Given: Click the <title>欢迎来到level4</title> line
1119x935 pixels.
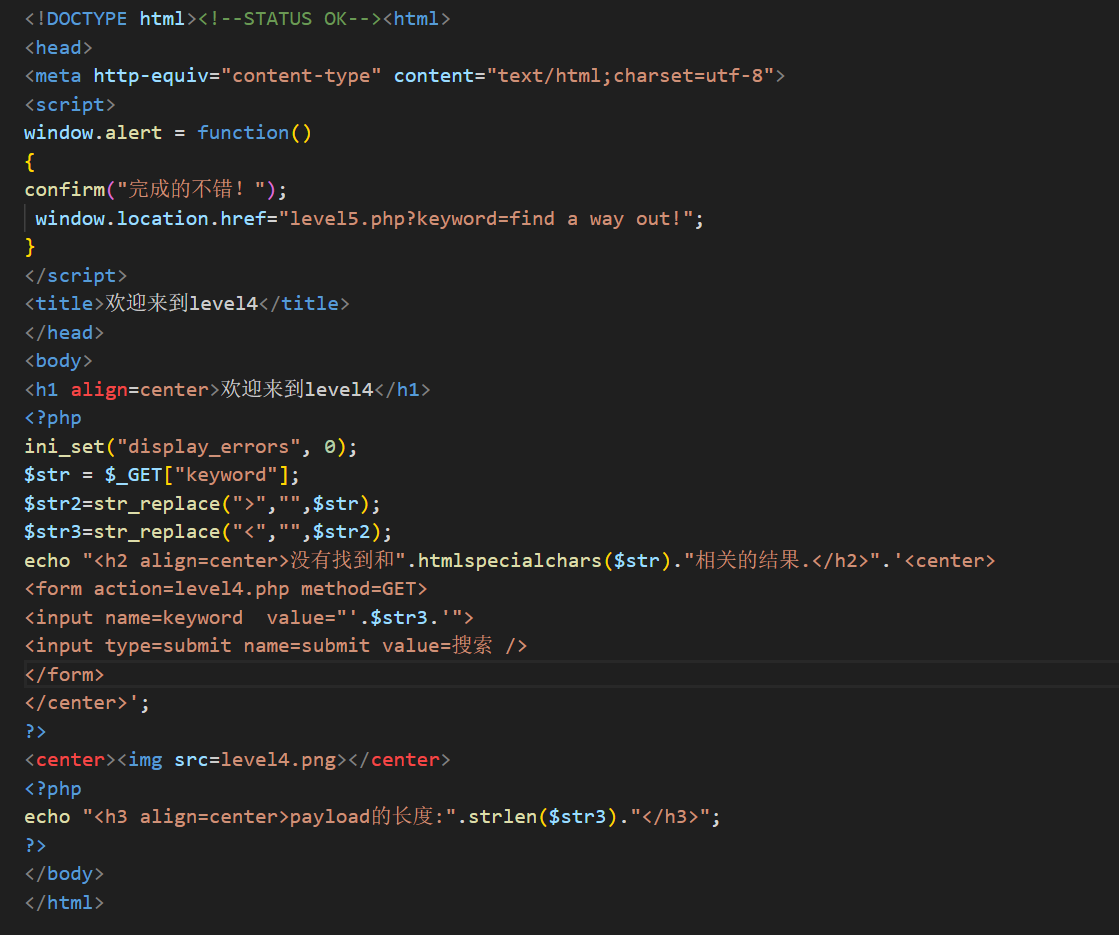Looking at the screenshot, I should click(x=187, y=303).
